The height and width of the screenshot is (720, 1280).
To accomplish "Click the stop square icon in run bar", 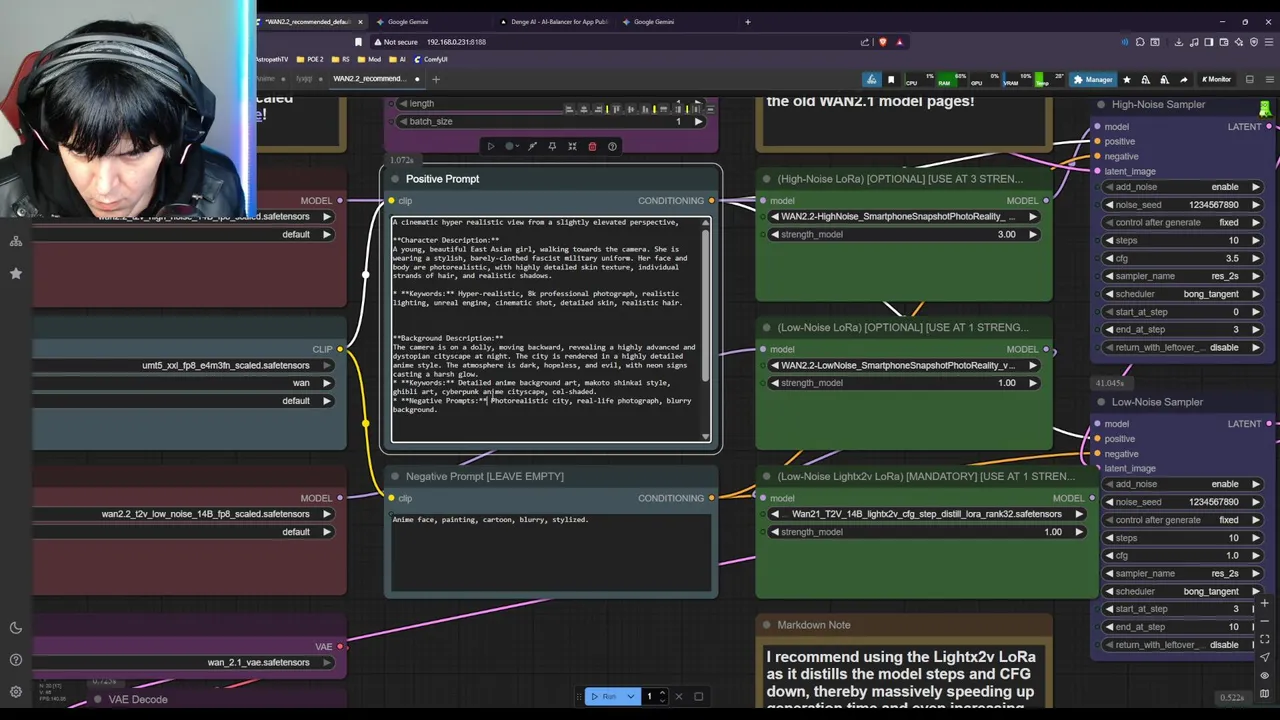I will click(x=698, y=696).
